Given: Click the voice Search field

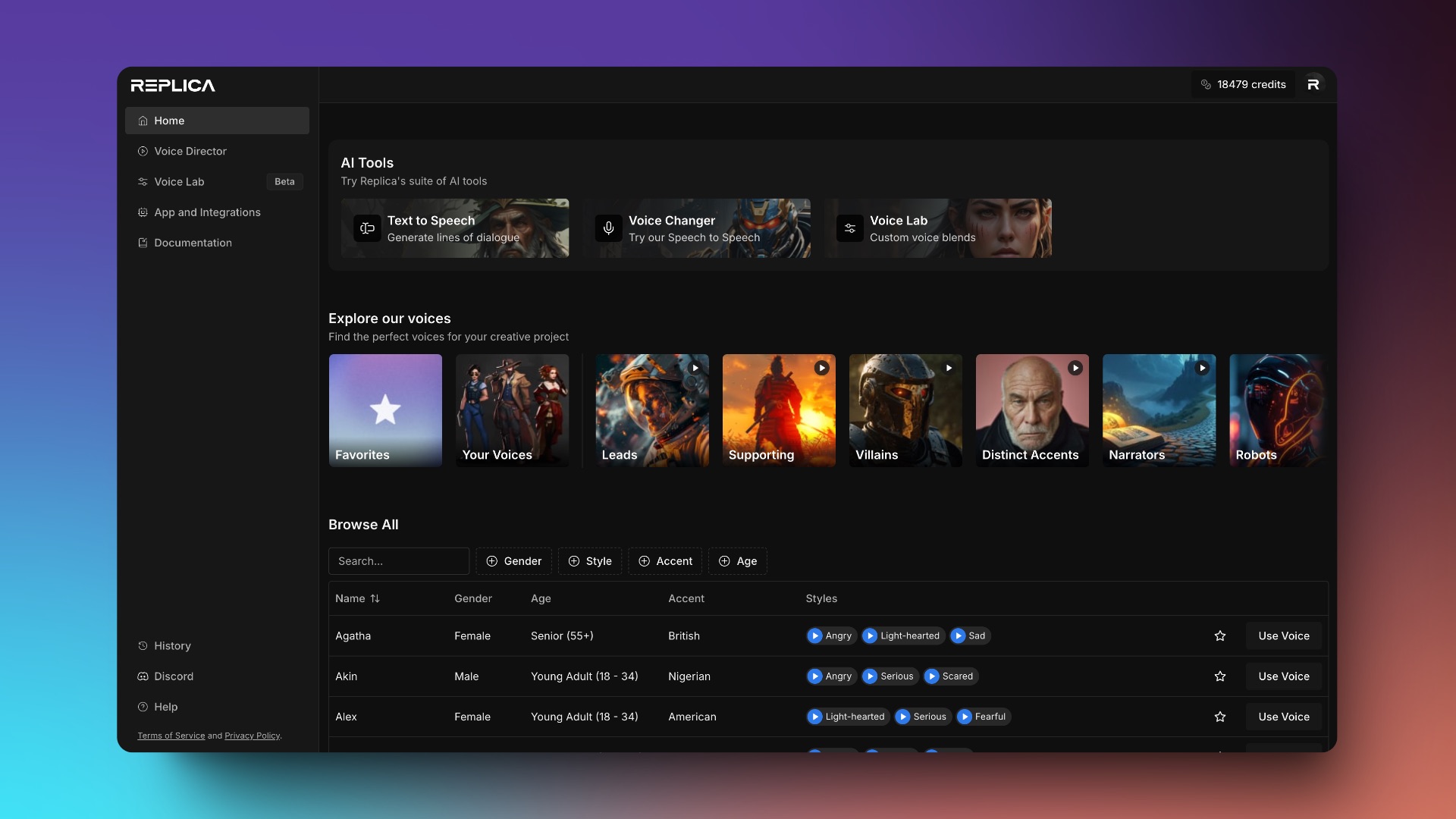Looking at the screenshot, I should (399, 561).
